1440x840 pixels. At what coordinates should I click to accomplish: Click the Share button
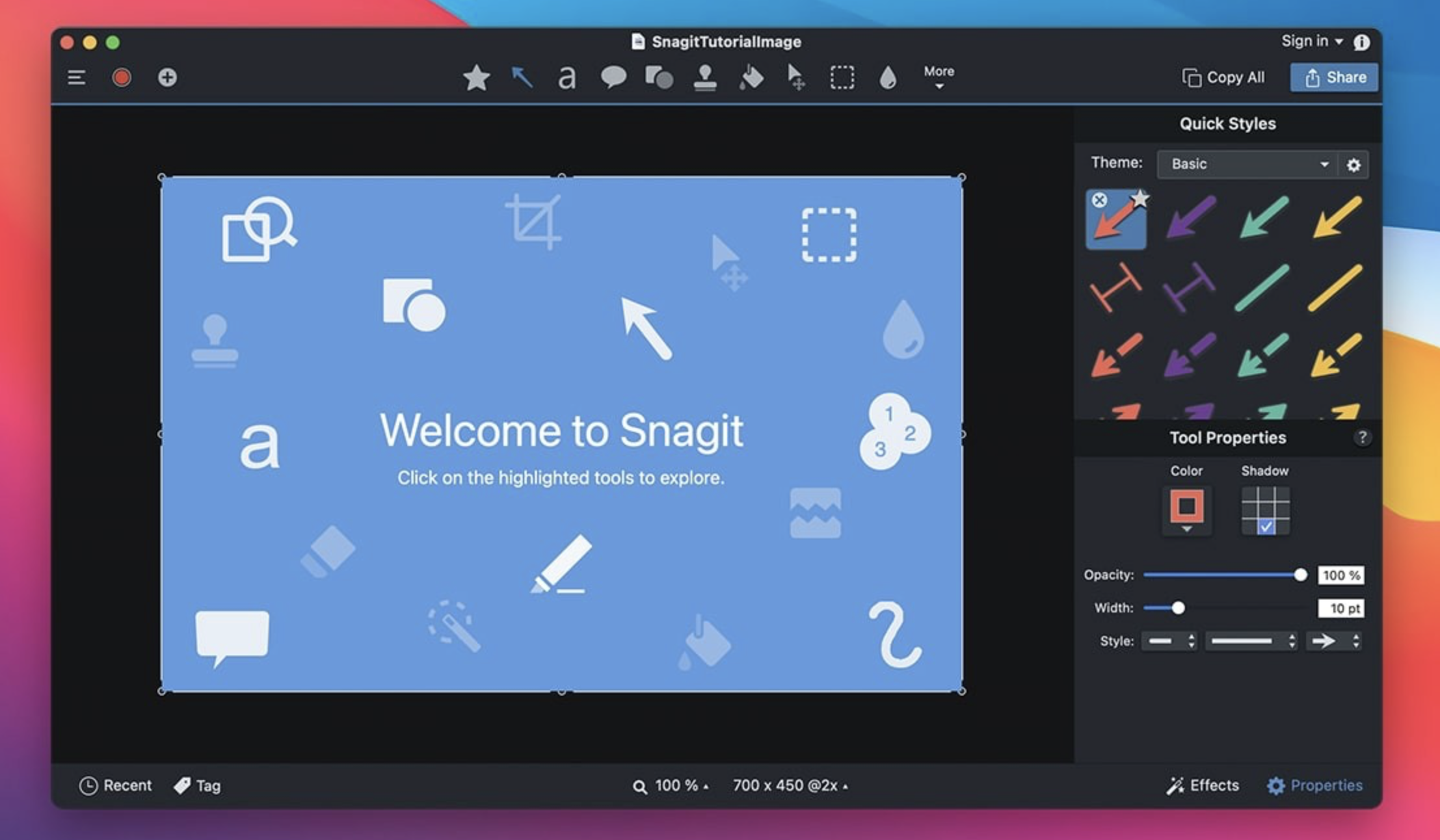(1334, 77)
